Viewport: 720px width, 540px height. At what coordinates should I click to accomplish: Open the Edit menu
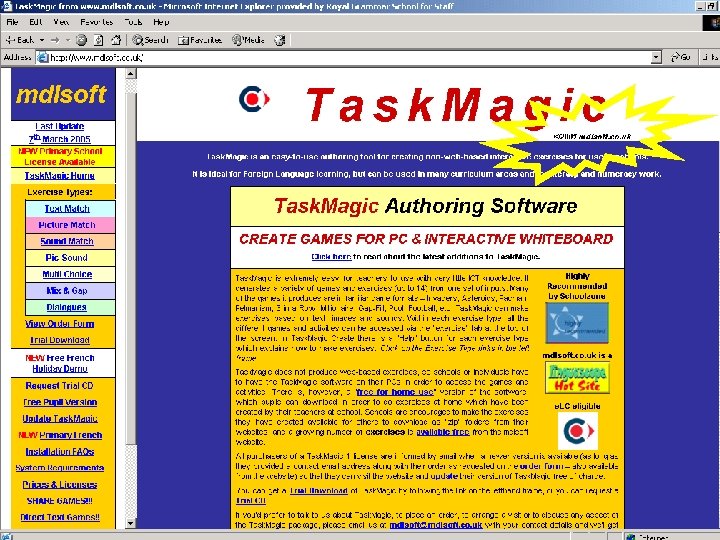click(35, 22)
